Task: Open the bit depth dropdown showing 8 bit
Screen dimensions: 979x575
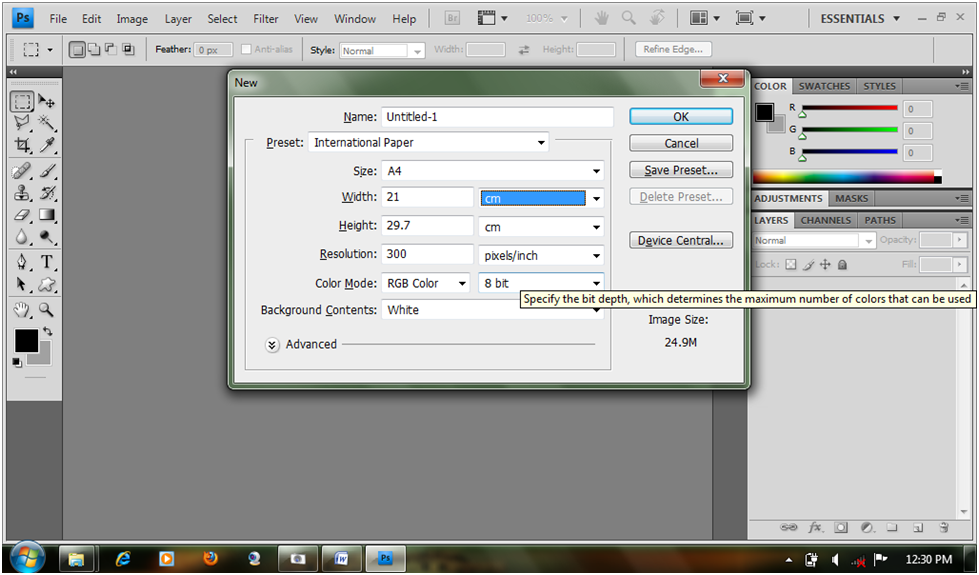Action: pyautogui.click(x=541, y=283)
